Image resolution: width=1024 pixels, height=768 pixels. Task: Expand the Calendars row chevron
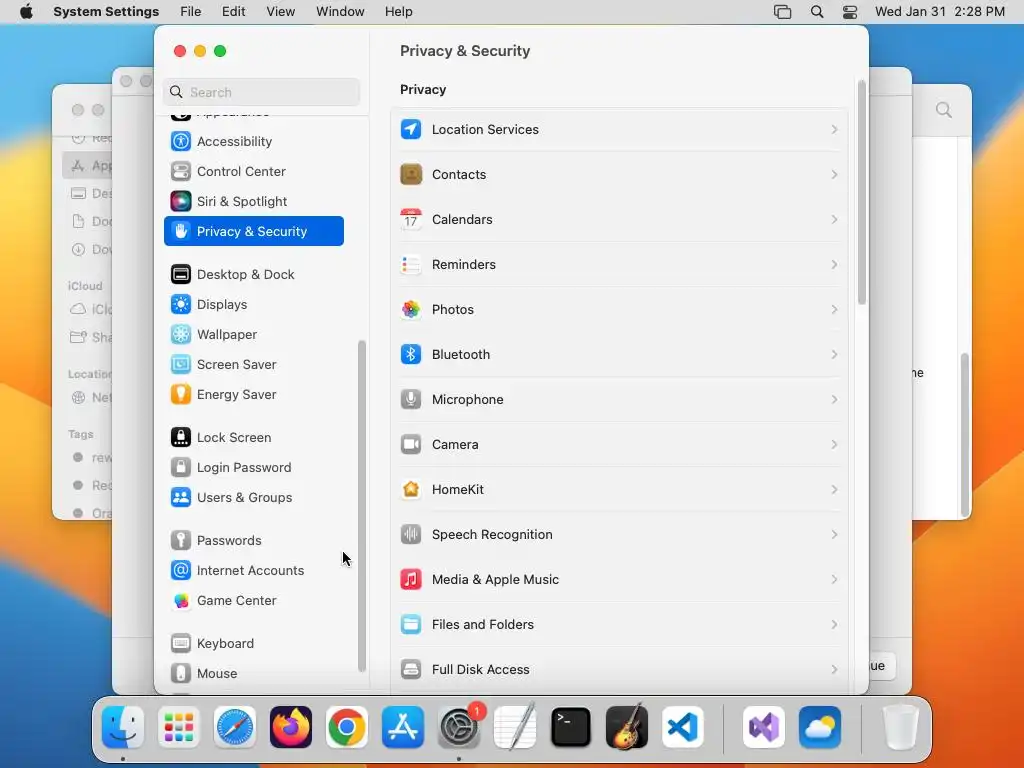tap(834, 219)
